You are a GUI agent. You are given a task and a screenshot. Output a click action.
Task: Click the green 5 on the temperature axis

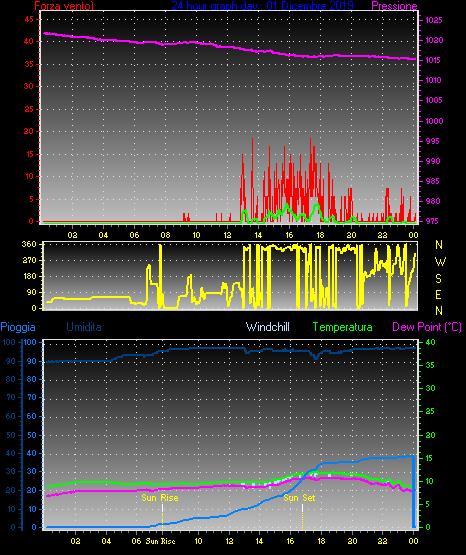(x=428, y=504)
